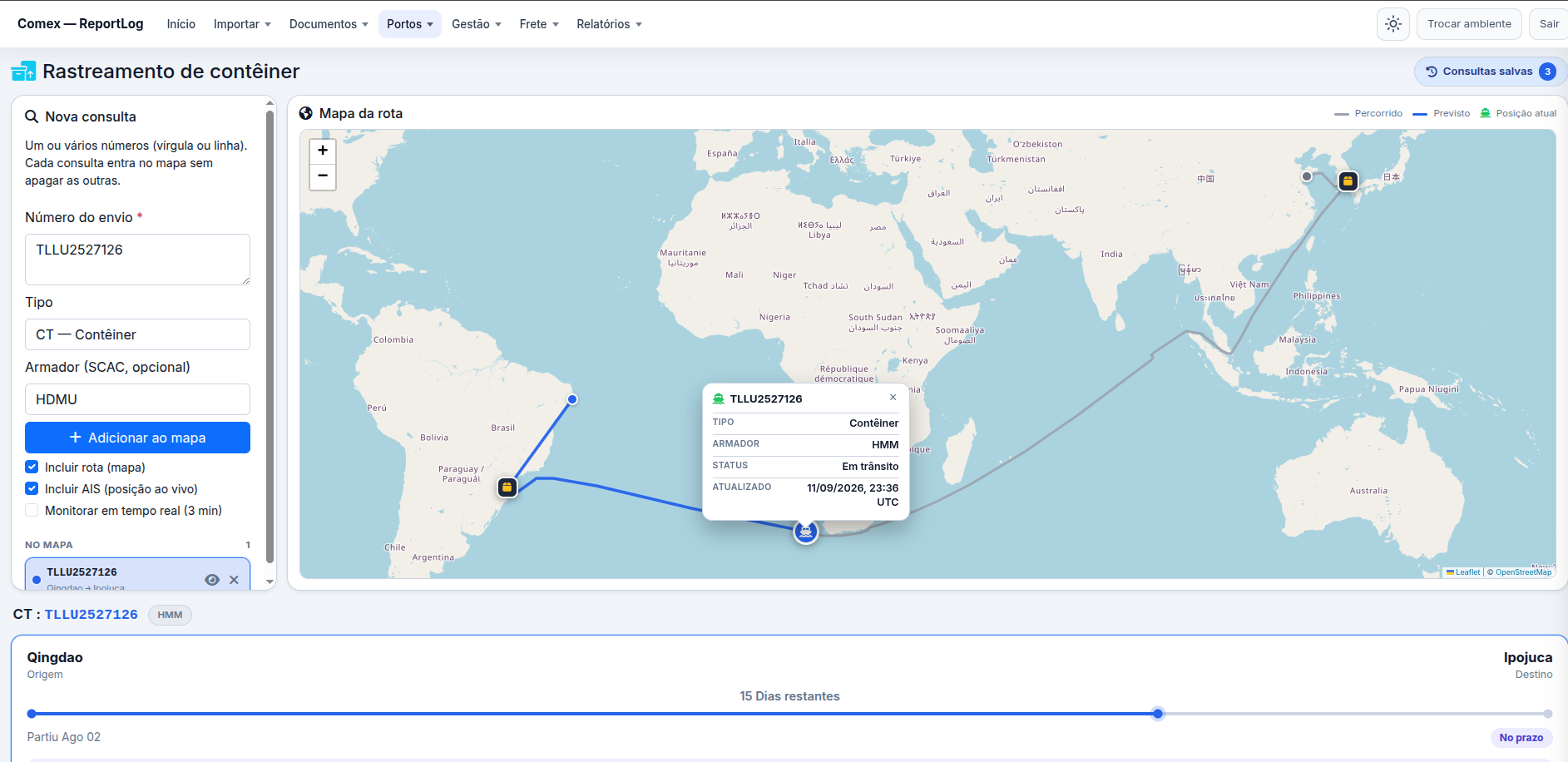Click the Número do envio text field
This screenshot has width=1568, height=762.
137,260
